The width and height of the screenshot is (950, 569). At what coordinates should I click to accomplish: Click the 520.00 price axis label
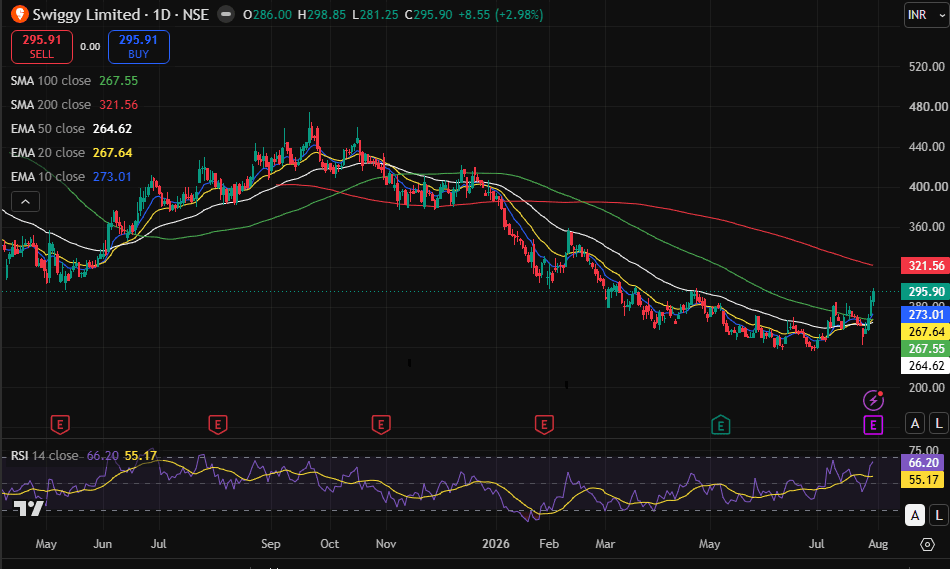point(926,67)
